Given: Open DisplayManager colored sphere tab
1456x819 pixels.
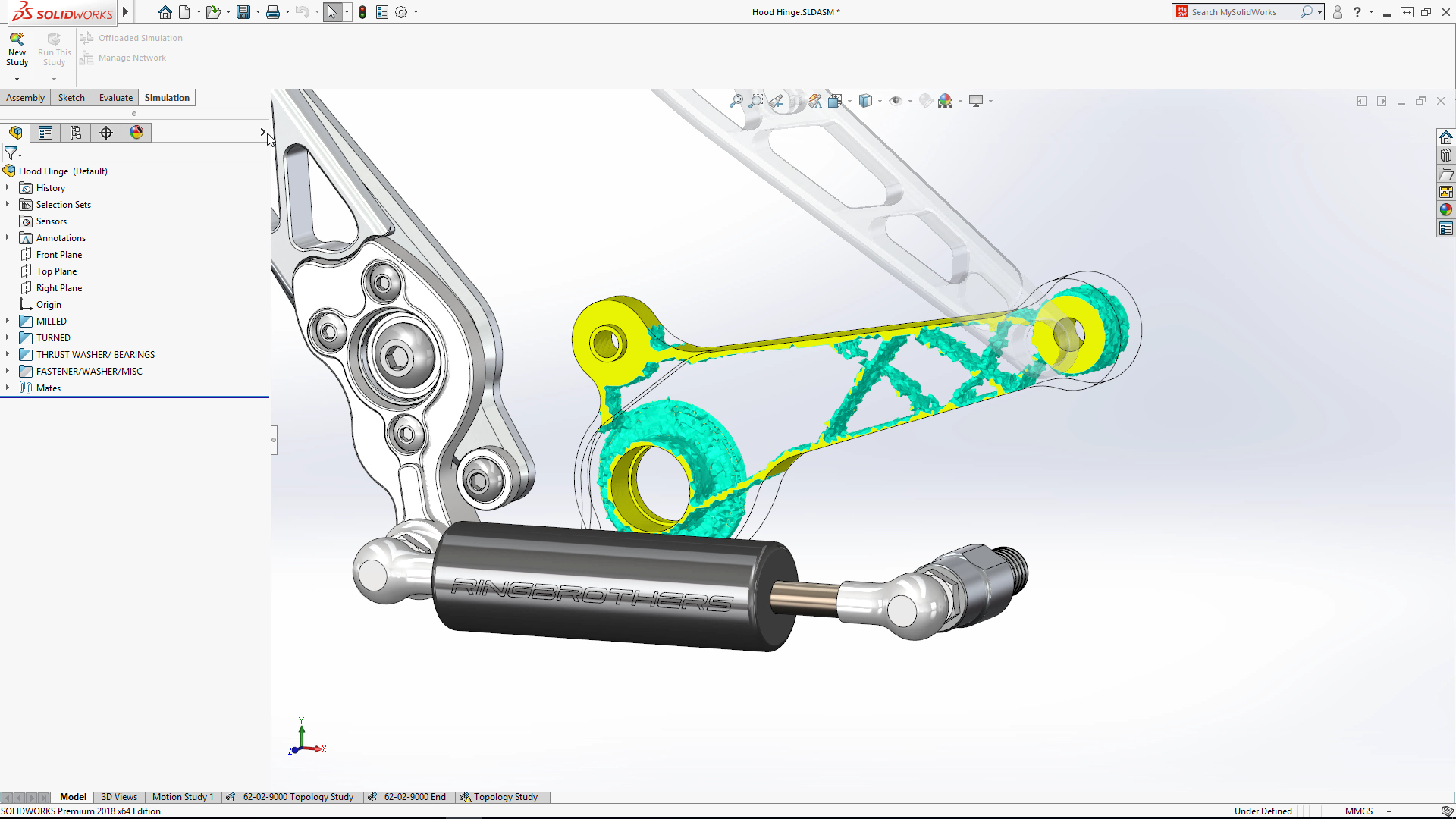Looking at the screenshot, I should [x=136, y=133].
